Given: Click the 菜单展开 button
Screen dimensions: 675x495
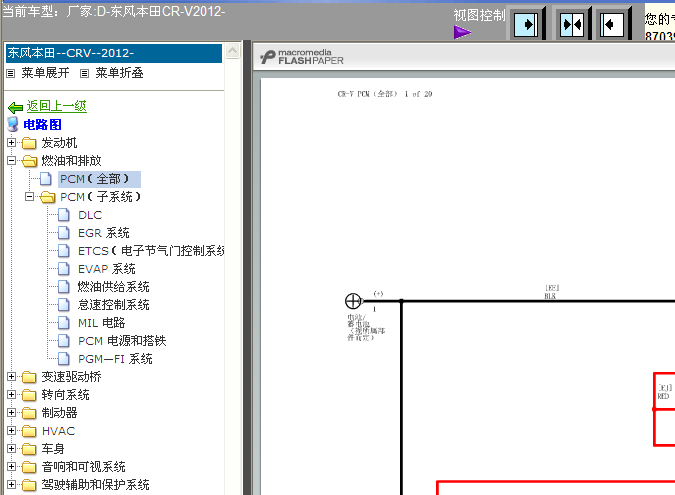Looking at the screenshot, I should pyautogui.click(x=45, y=73).
